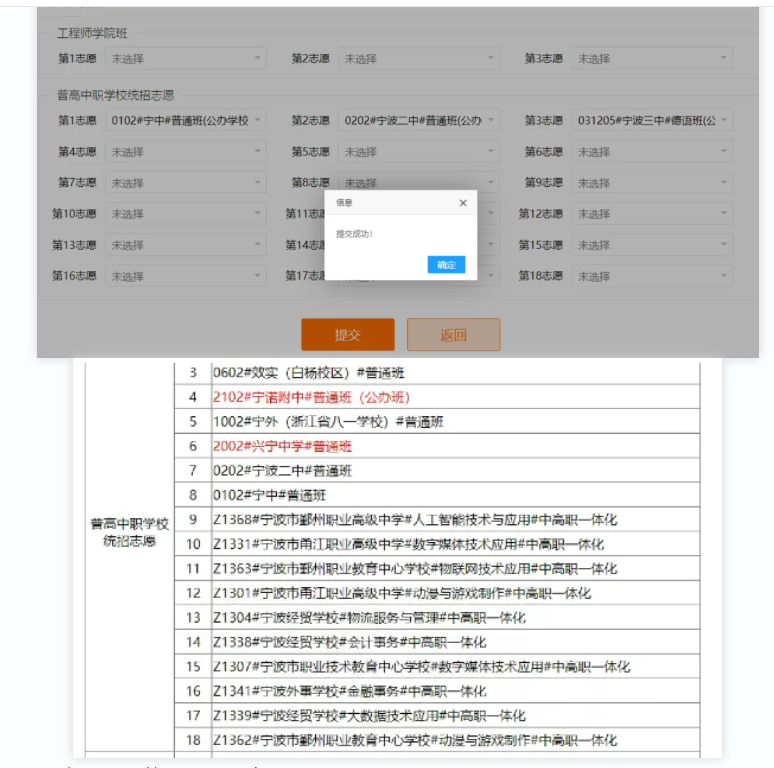Open 第3志愿 dropdown showing 031205#宁波三中
This screenshot has width=774, height=768.
(652, 121)
